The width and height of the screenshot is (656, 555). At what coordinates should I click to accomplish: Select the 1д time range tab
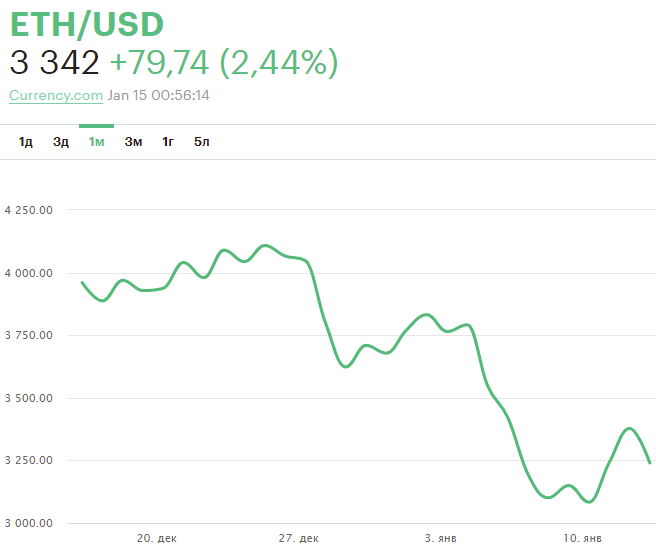pyautogui.click(x=26, y=142)
